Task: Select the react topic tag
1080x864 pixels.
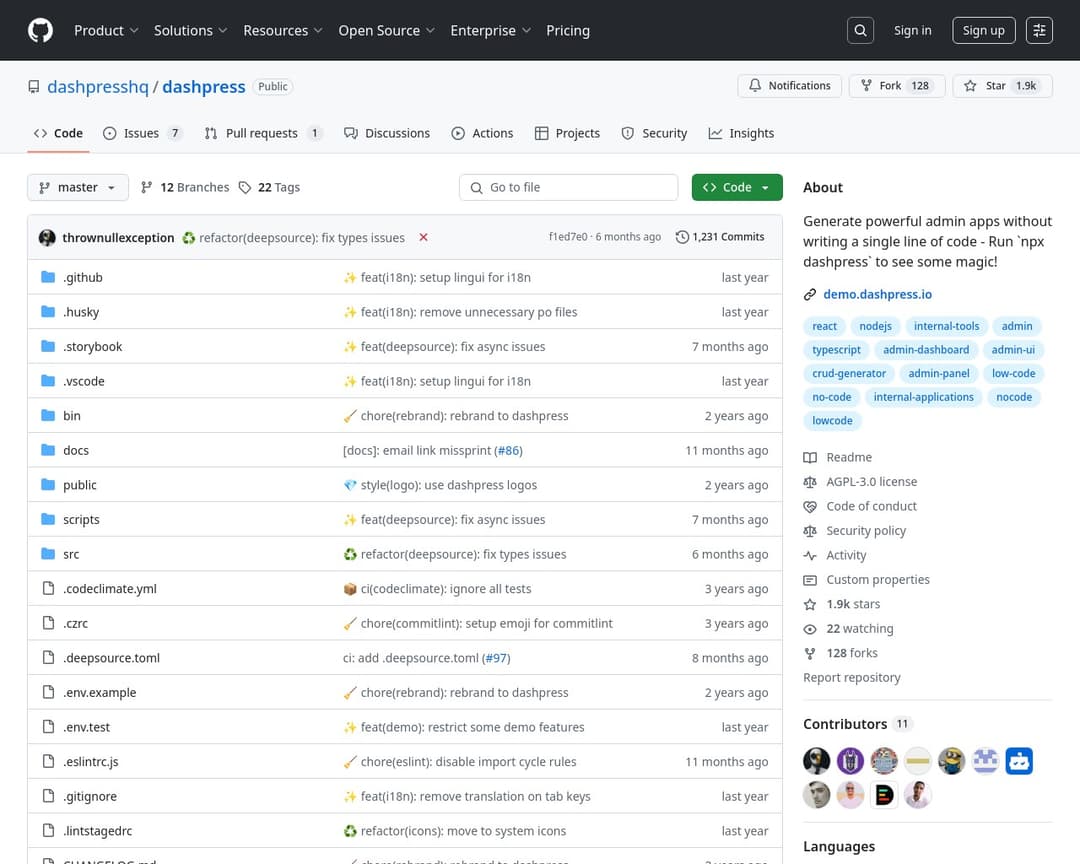Action: pos(824,327)
